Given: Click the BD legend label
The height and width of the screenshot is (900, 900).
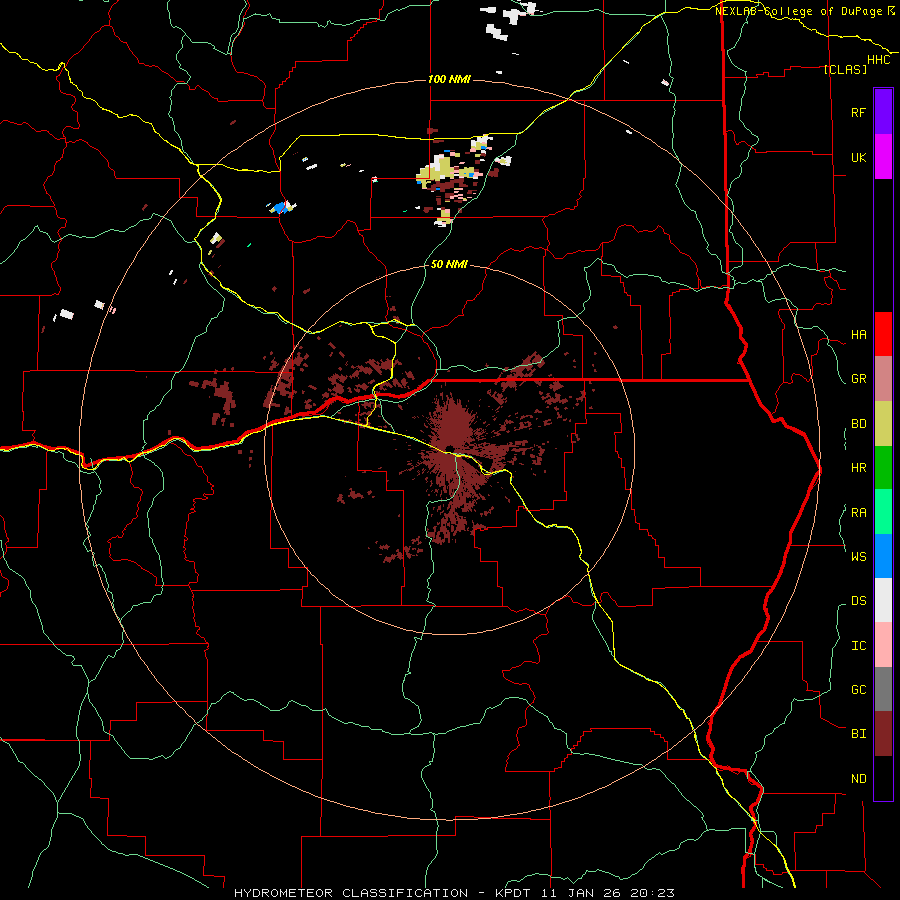Looking at the screenshot, I should tap(858, 424).
